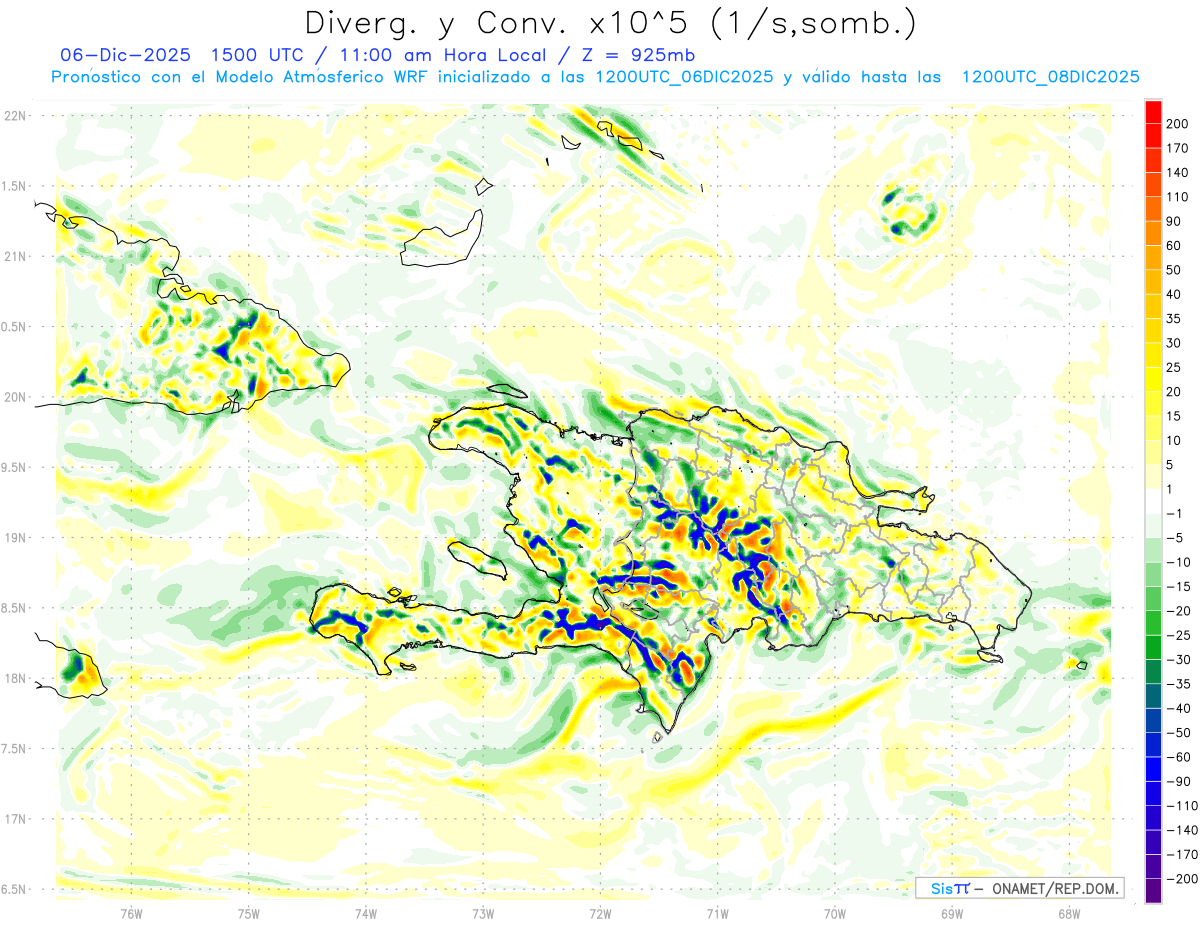Click the colorbar label '15'
Viewport: 1200px width, 927px height.
point(1174,416)
